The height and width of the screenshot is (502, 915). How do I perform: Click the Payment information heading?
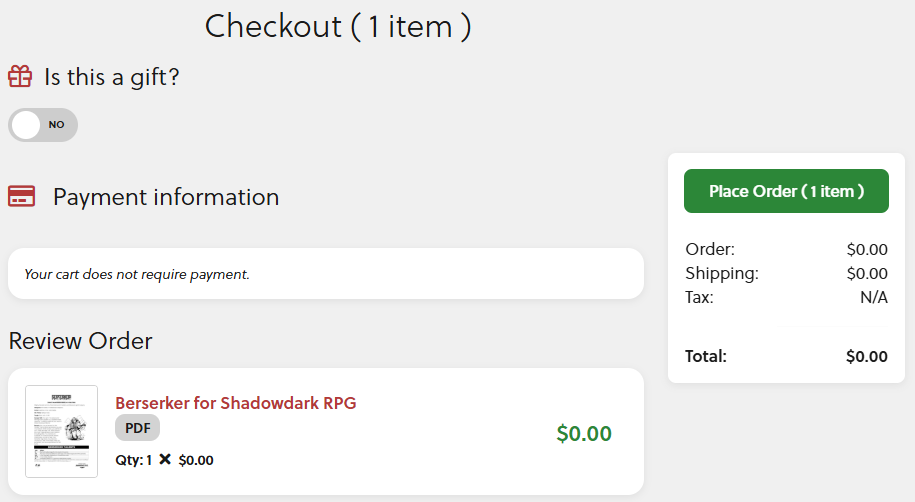point(166,197)
